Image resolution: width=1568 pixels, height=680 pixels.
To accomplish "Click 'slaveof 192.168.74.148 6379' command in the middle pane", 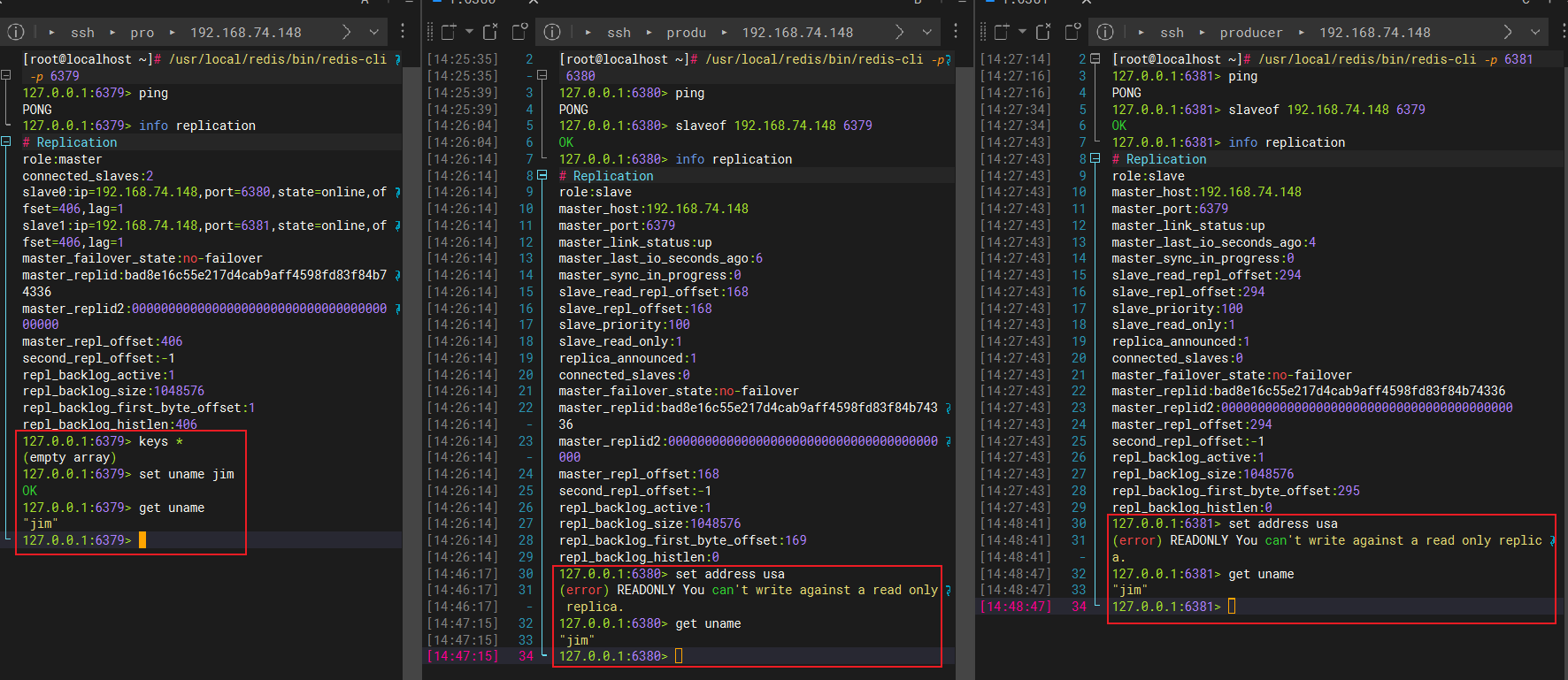I will (x=774, y=126).
